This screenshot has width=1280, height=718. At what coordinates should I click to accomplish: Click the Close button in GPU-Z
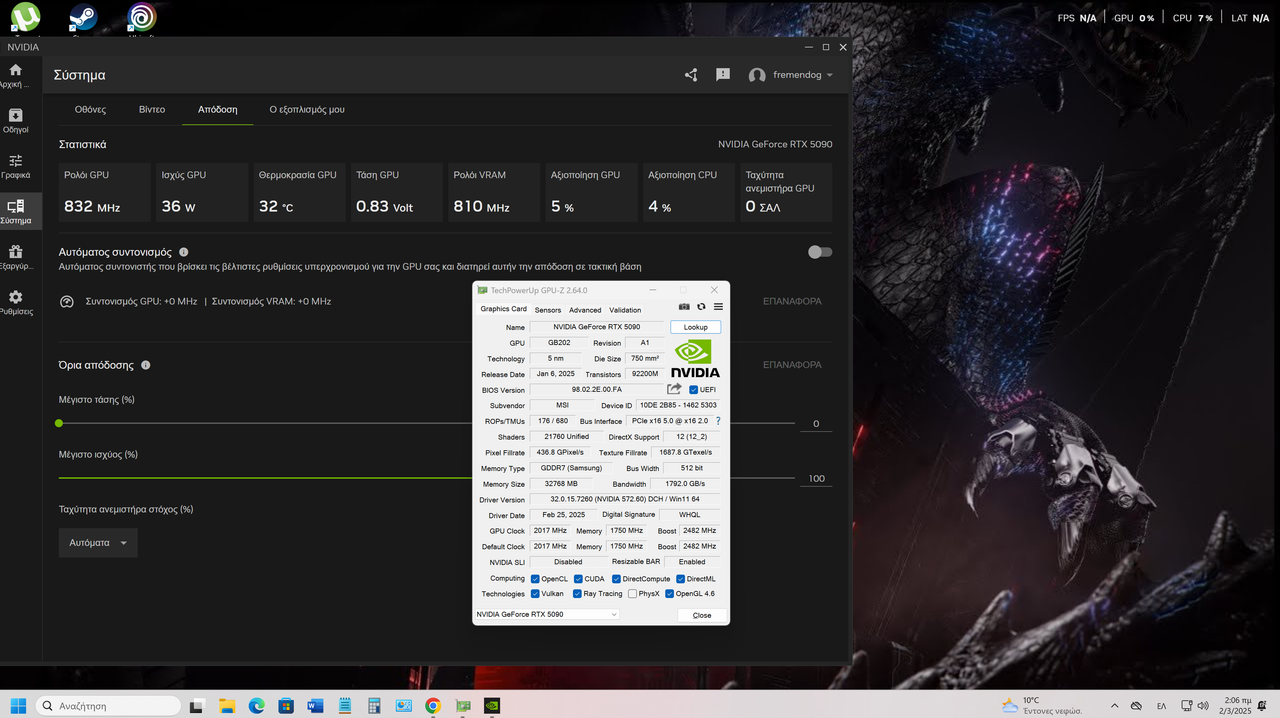[x=702, y=615]
